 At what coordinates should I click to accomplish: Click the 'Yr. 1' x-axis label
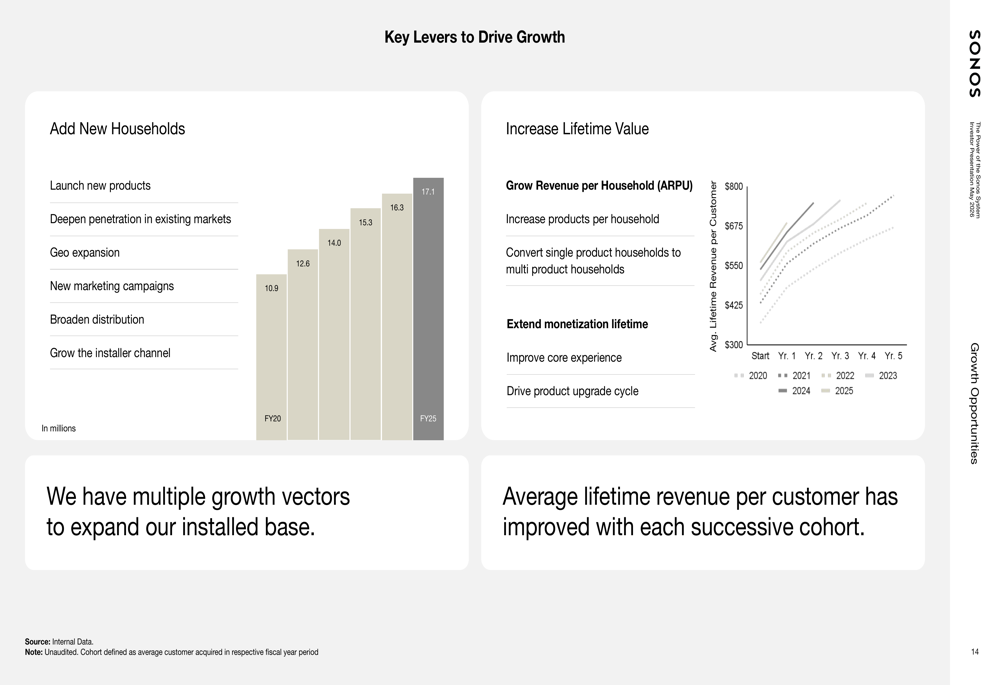[787, 356]
